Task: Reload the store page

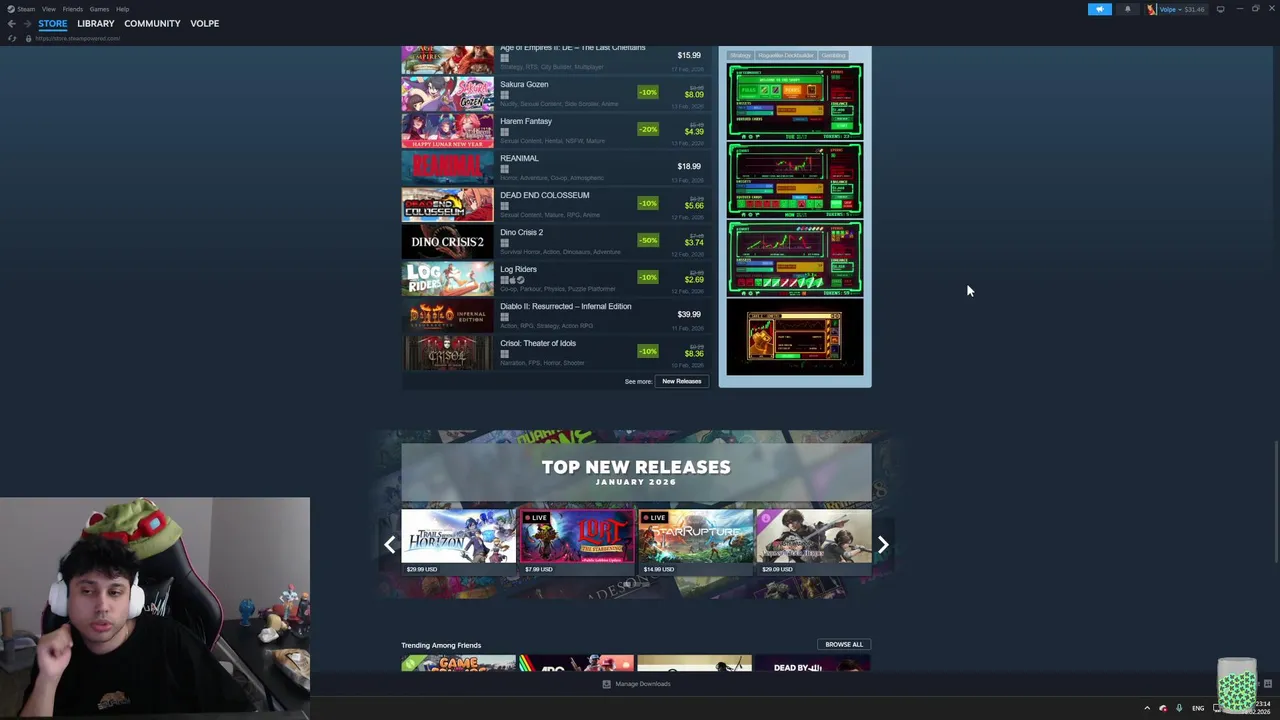Action: click(x=12, y=38)
